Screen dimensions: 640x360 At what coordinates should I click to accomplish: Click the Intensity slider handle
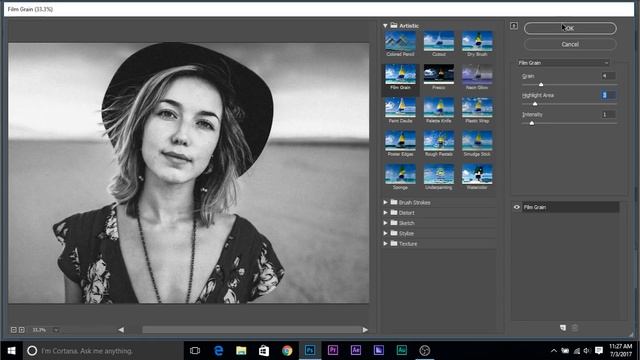tap(532, 123)
